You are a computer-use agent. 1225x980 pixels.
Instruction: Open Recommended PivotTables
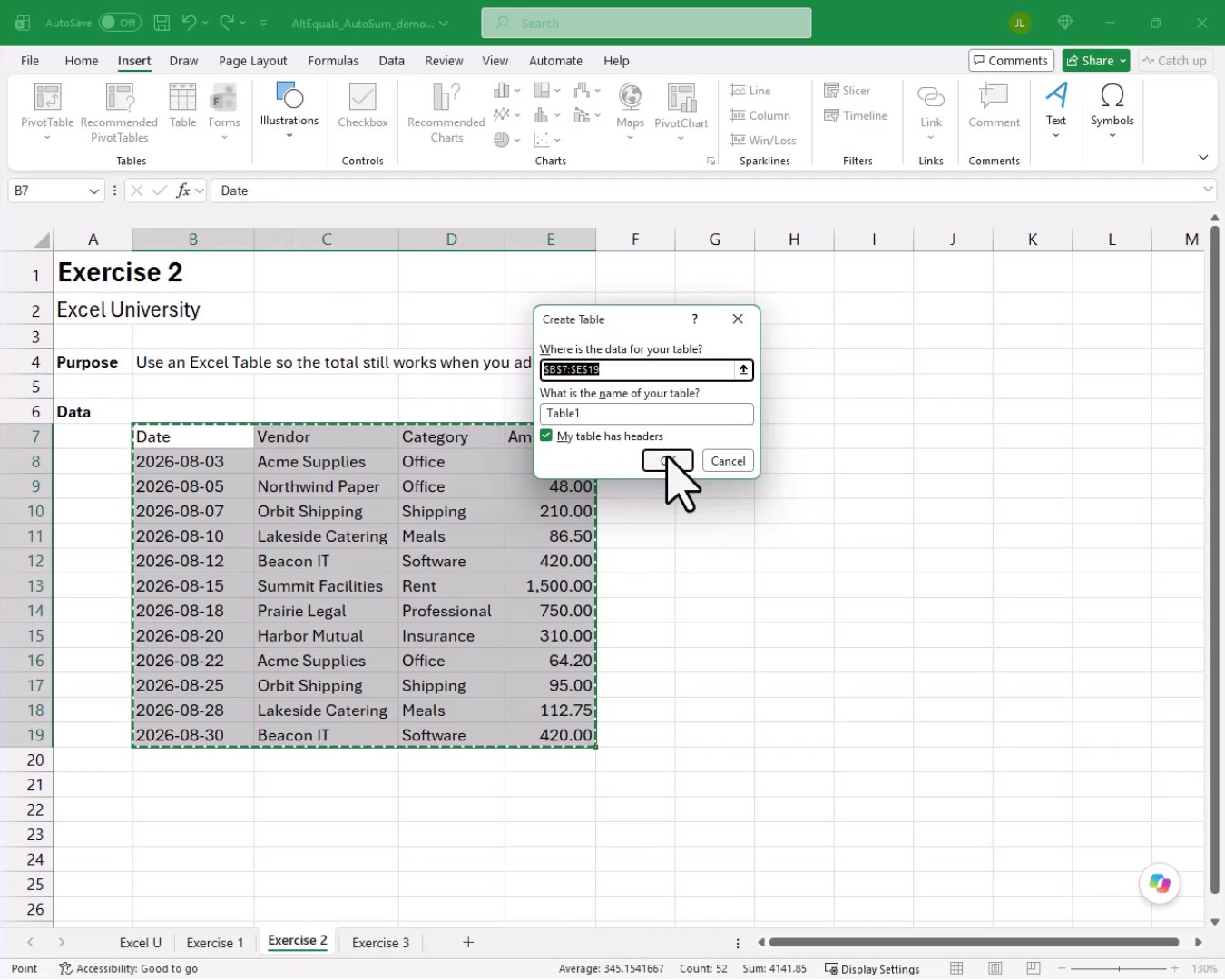tap(119, 112)
